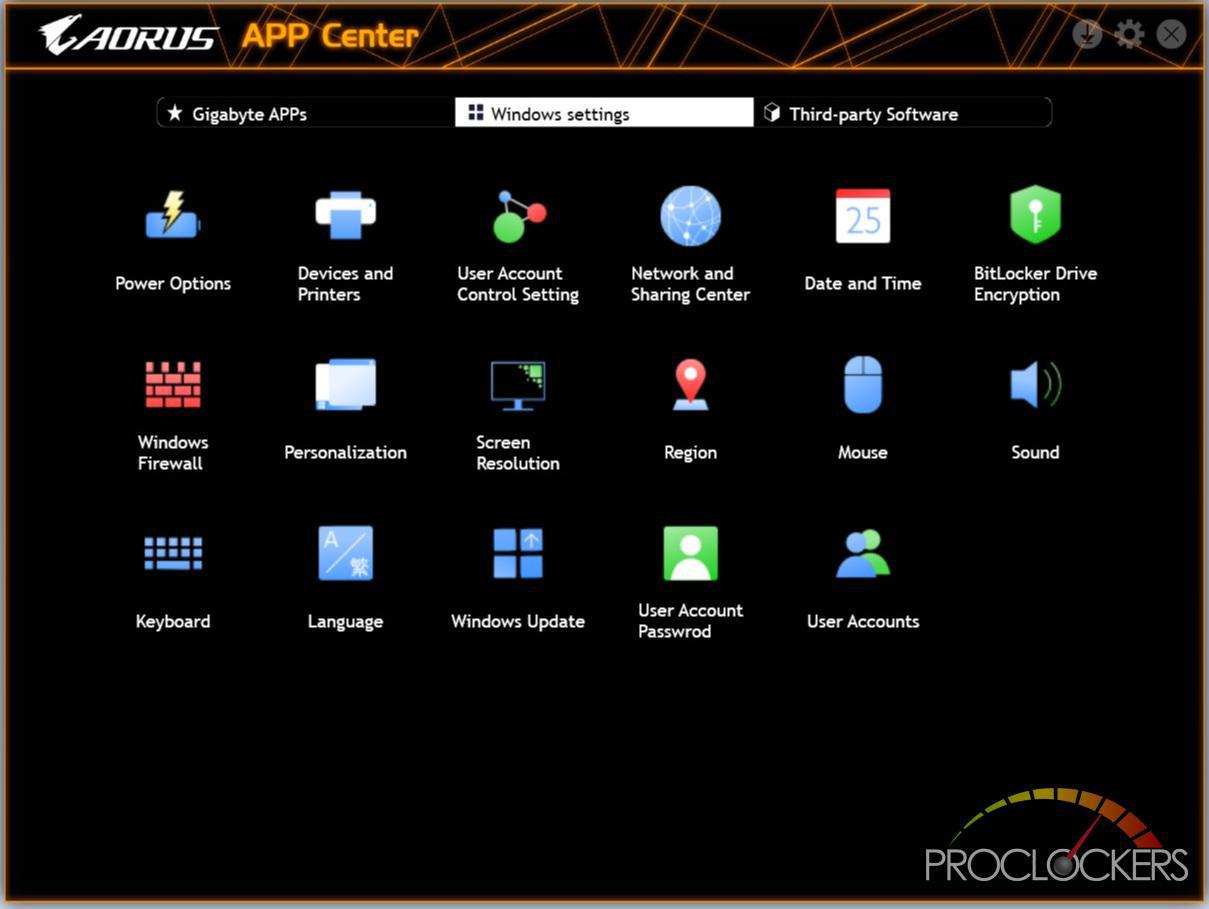Click the "Personalization" label
Screen dimensions: 1209x909
345,453
